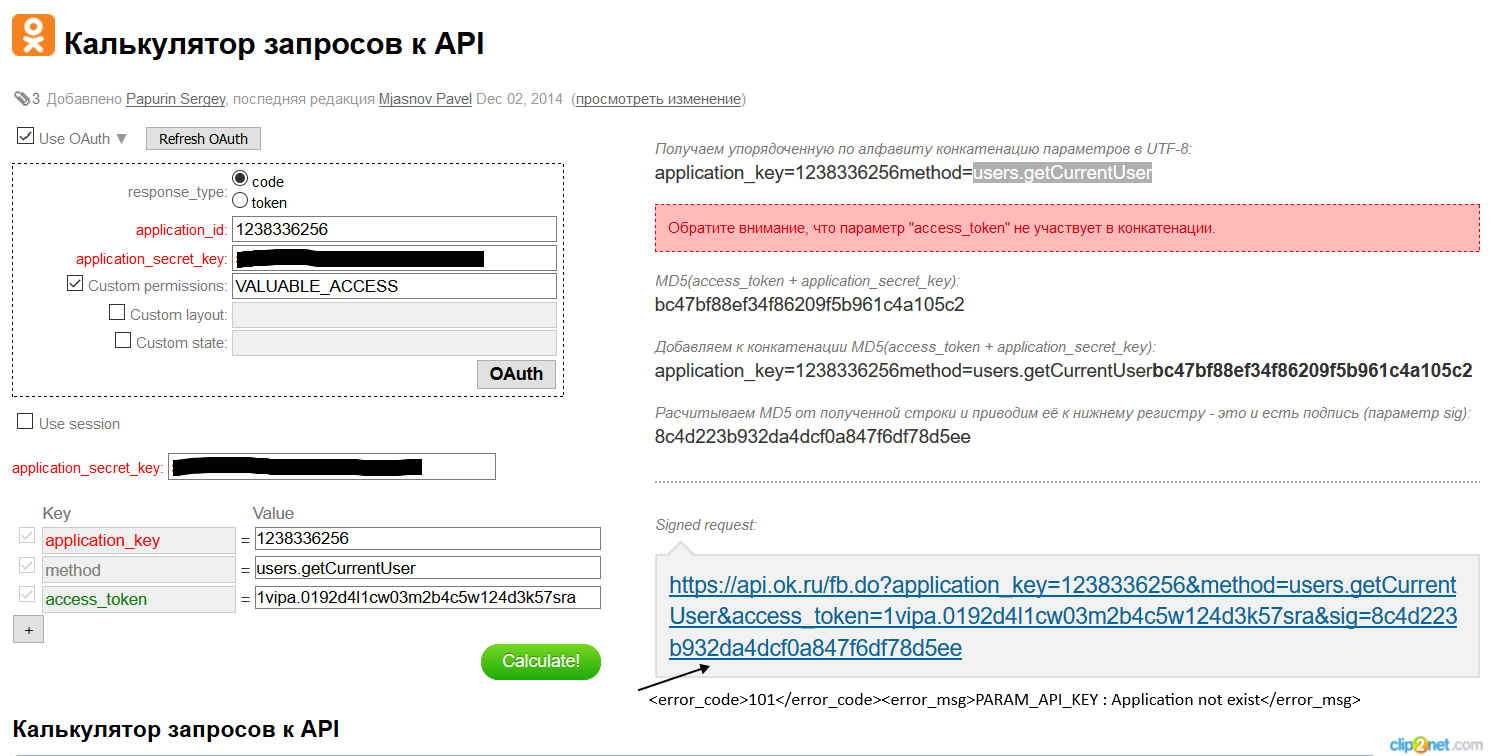Image resolution: width=1498 pixels, height=756 pixels.
Task: Click the method key name field
Action: pyautogui.click(x=139, y=569)
